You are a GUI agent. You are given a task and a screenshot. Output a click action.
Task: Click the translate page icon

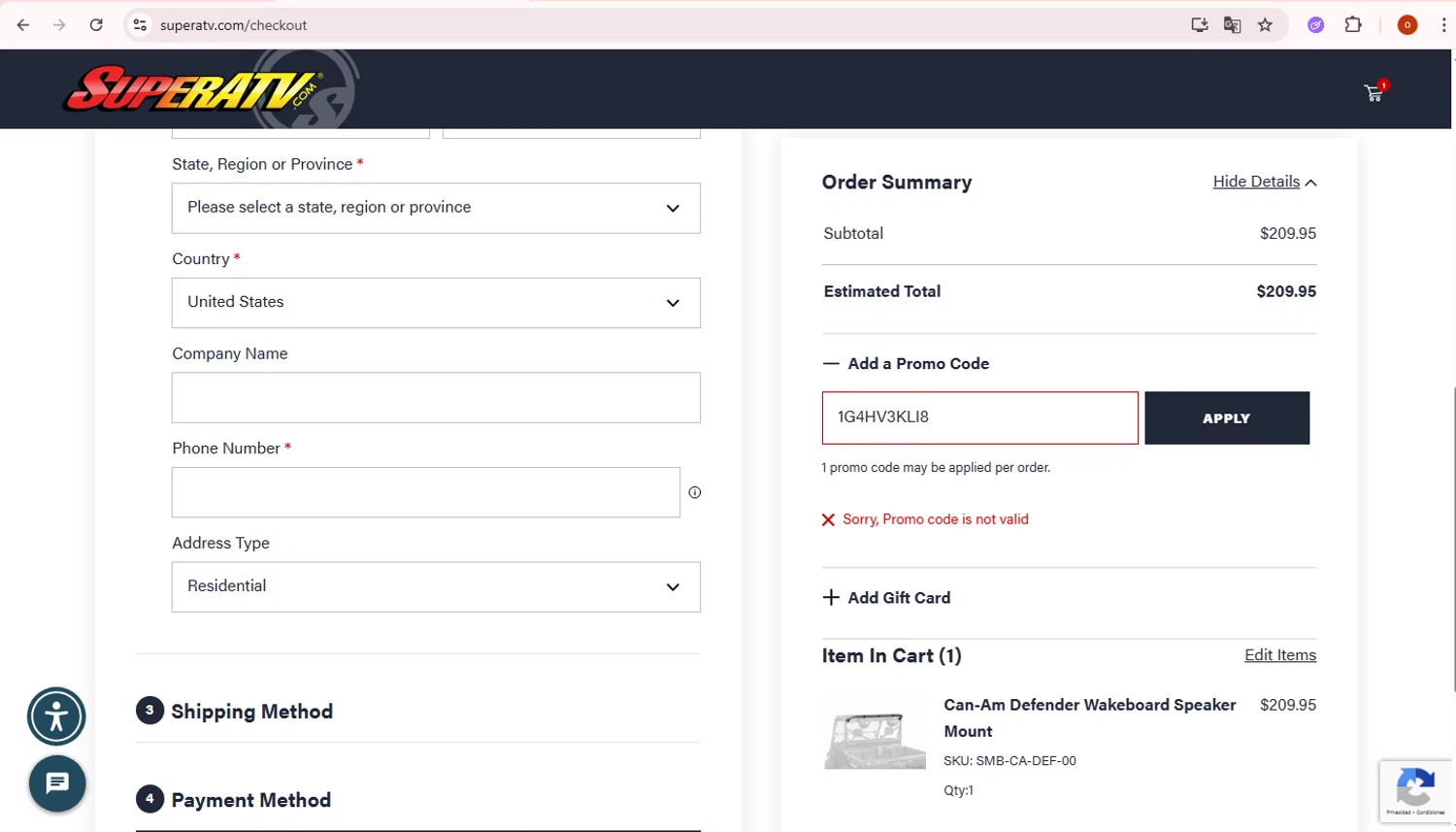coord(1232,25)
